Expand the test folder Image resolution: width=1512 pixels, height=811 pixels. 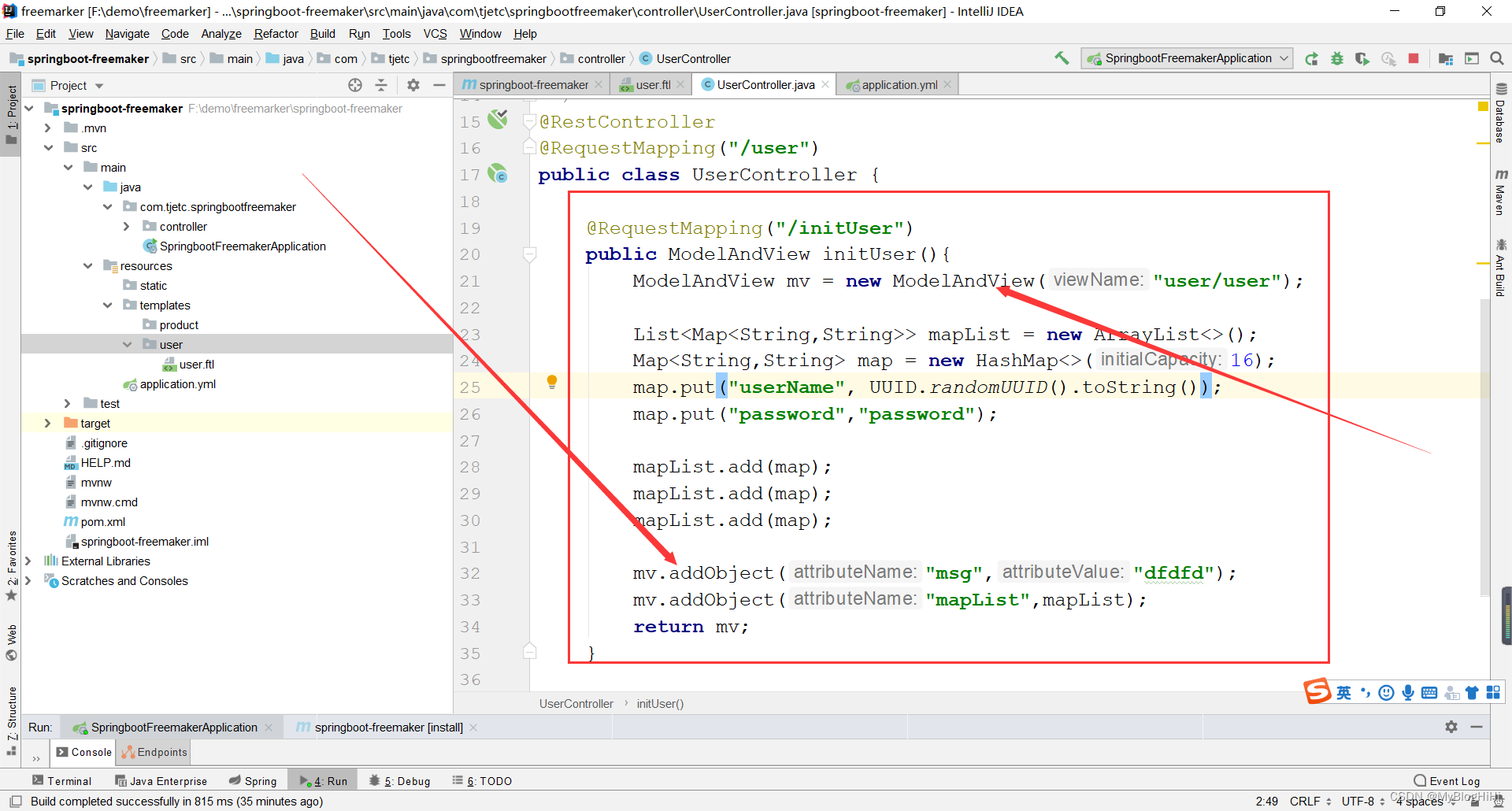point(68,404)
